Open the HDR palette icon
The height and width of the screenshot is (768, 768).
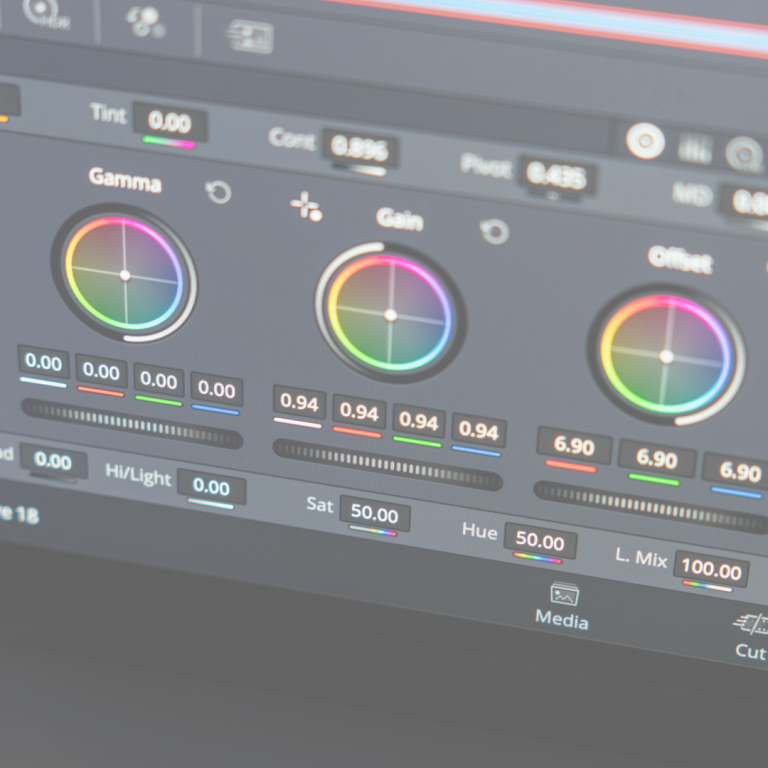coord(44,11)
